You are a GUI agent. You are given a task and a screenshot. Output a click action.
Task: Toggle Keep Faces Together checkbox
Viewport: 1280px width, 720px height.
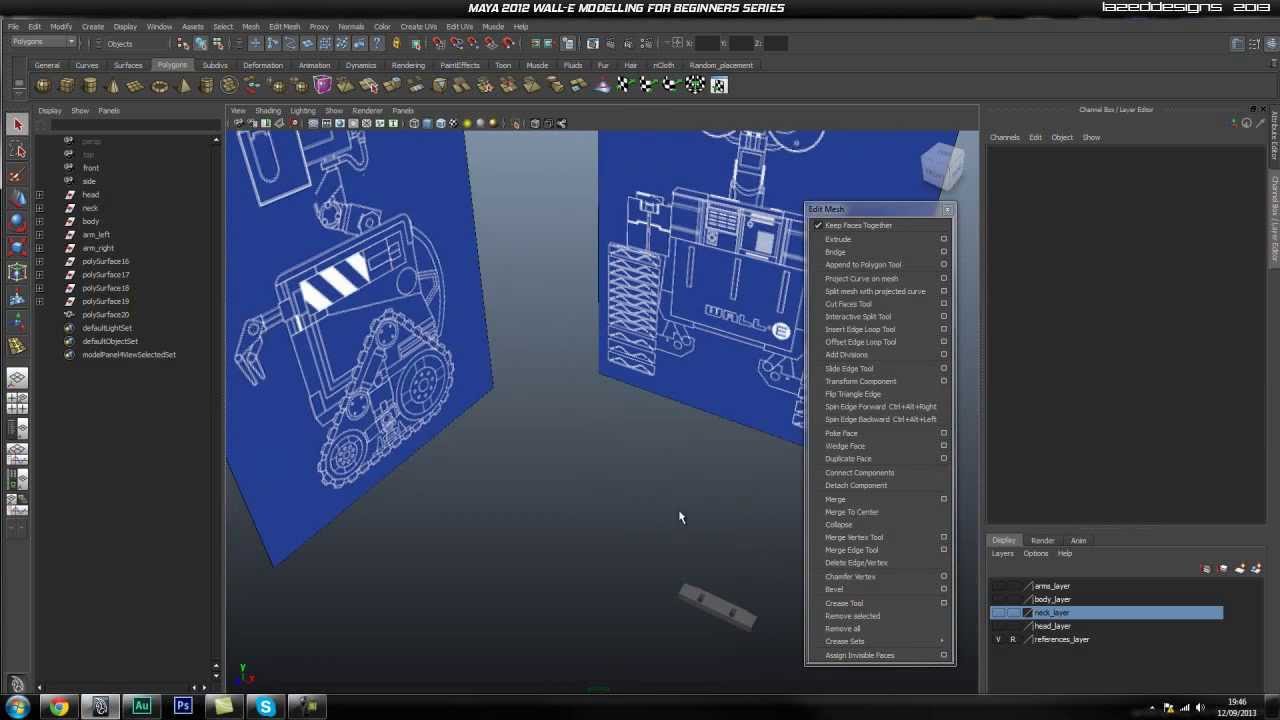[x=818, y=226]
